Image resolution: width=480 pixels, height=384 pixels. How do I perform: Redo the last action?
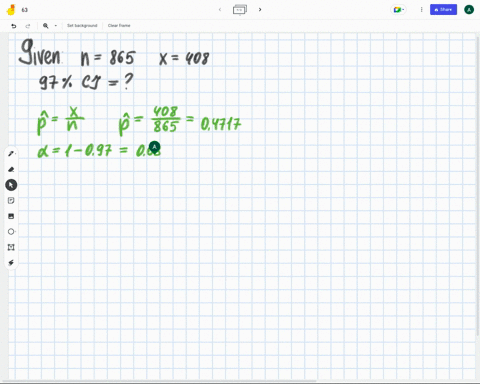tap(28, 26)
